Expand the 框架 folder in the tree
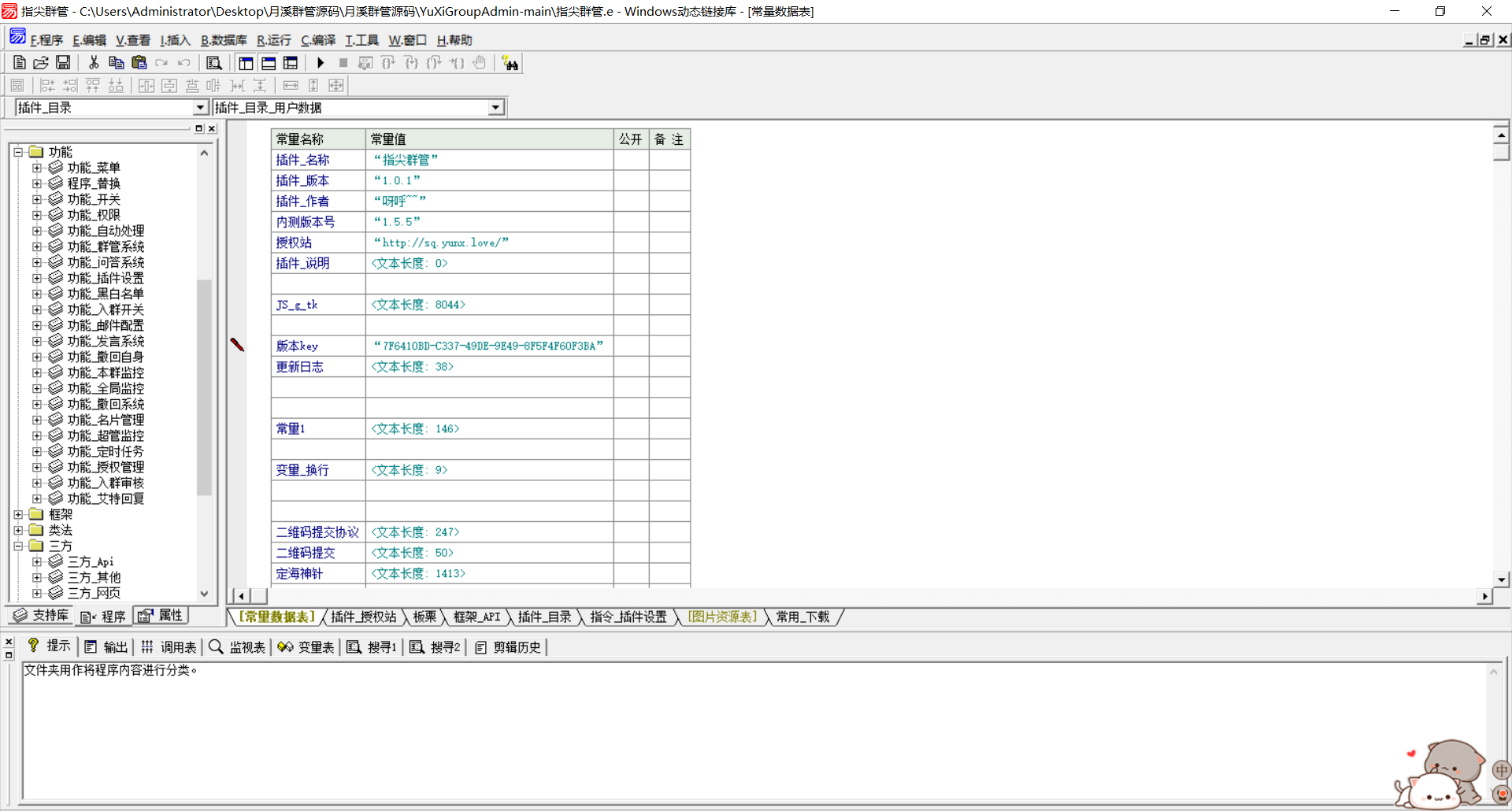1512x811 pixels. click(x=18, y=514)
